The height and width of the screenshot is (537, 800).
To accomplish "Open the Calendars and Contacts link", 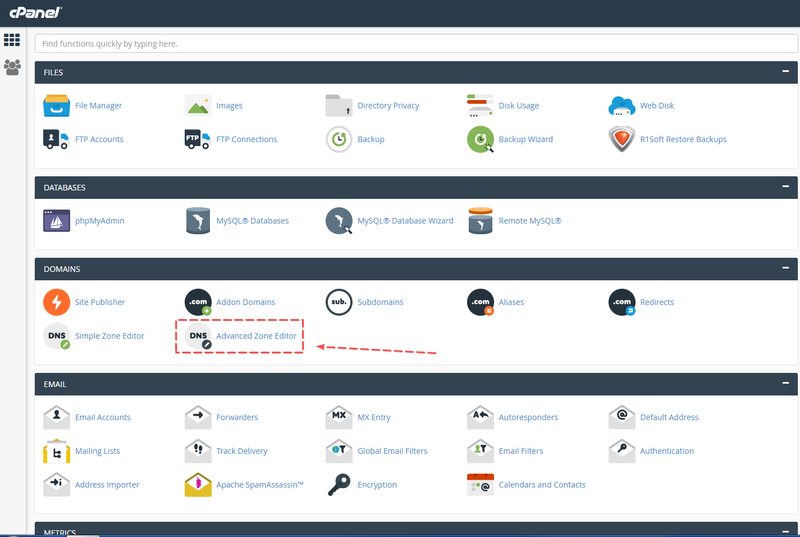I will [x=542, y=484].
